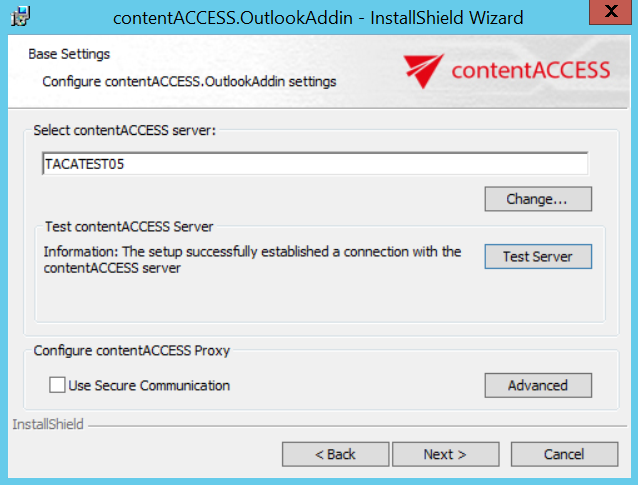Image resolution: width=638 pixels, height=485 pixels.
Task: Click the Configure contentACCESS Proxy group label
Action: (x=133, y=350)
